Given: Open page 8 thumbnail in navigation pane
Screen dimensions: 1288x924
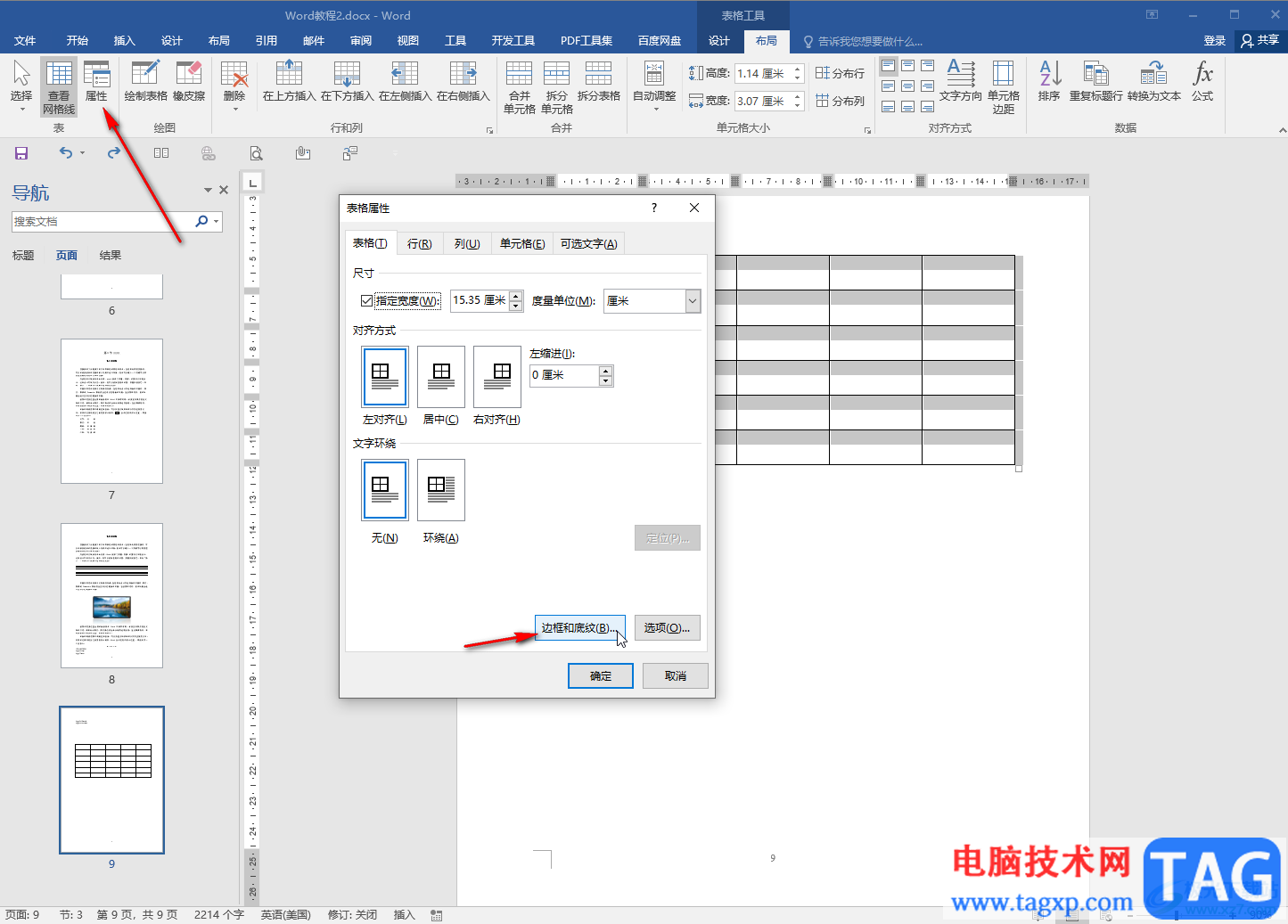Looking at the screenshot, I should [111, 595].
